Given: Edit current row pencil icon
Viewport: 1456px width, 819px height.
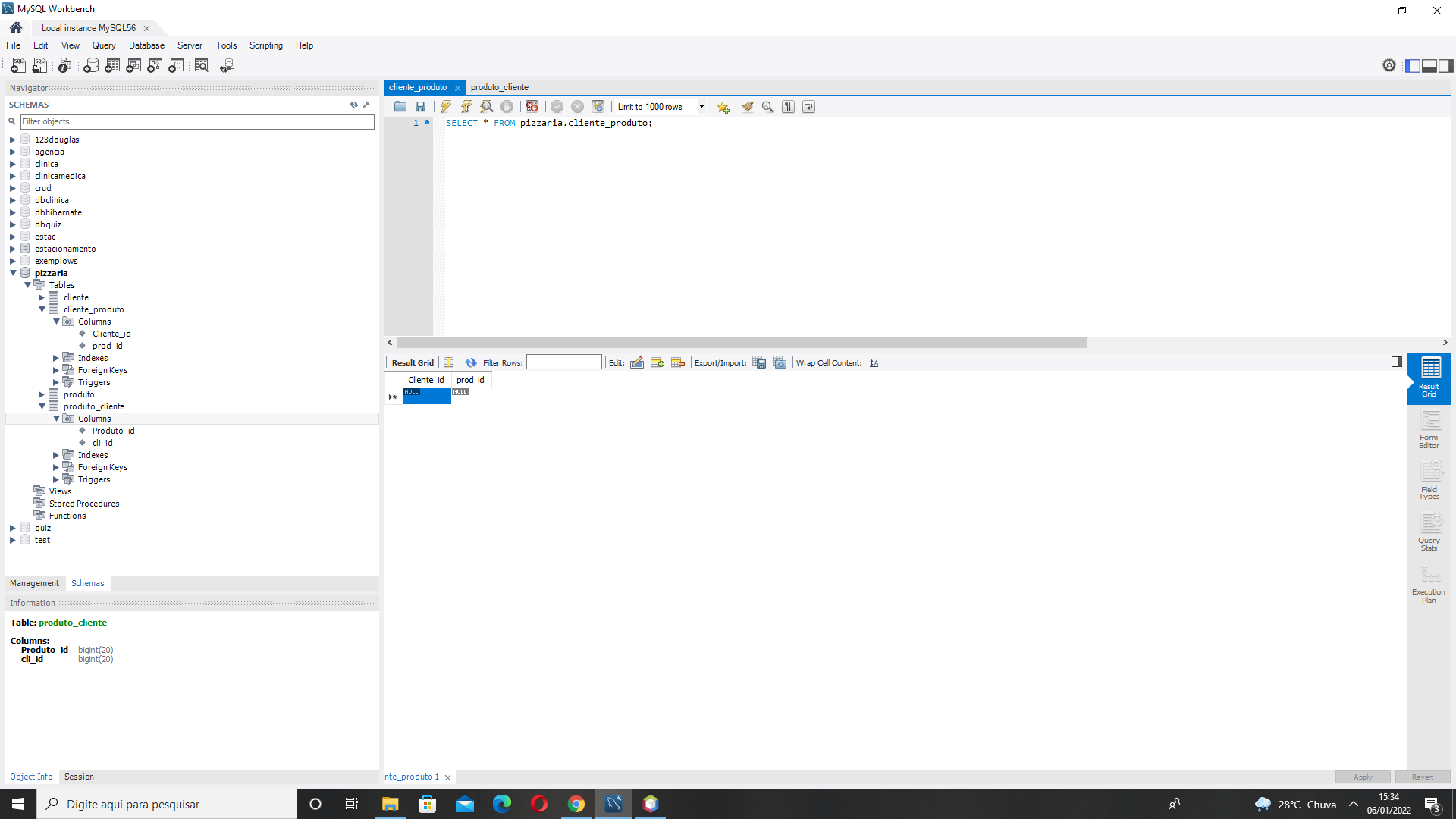Looking at the screenshot, I should point(637,362).
